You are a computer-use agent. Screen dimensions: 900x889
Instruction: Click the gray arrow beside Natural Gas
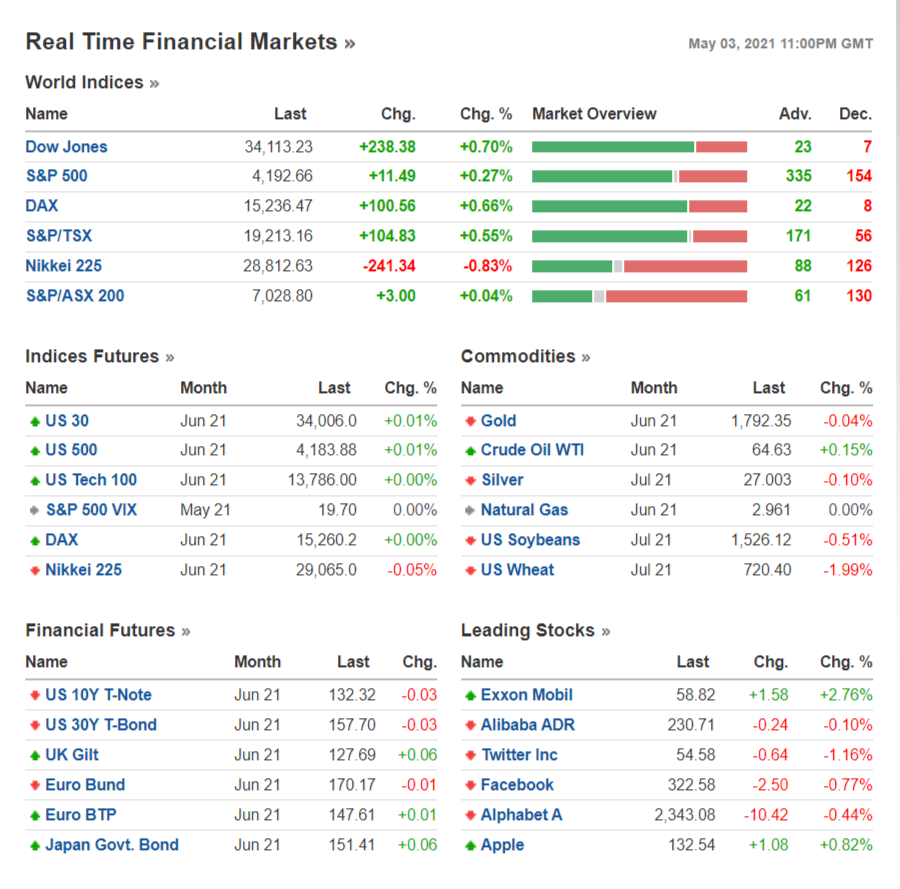click(x=470, y=511)
